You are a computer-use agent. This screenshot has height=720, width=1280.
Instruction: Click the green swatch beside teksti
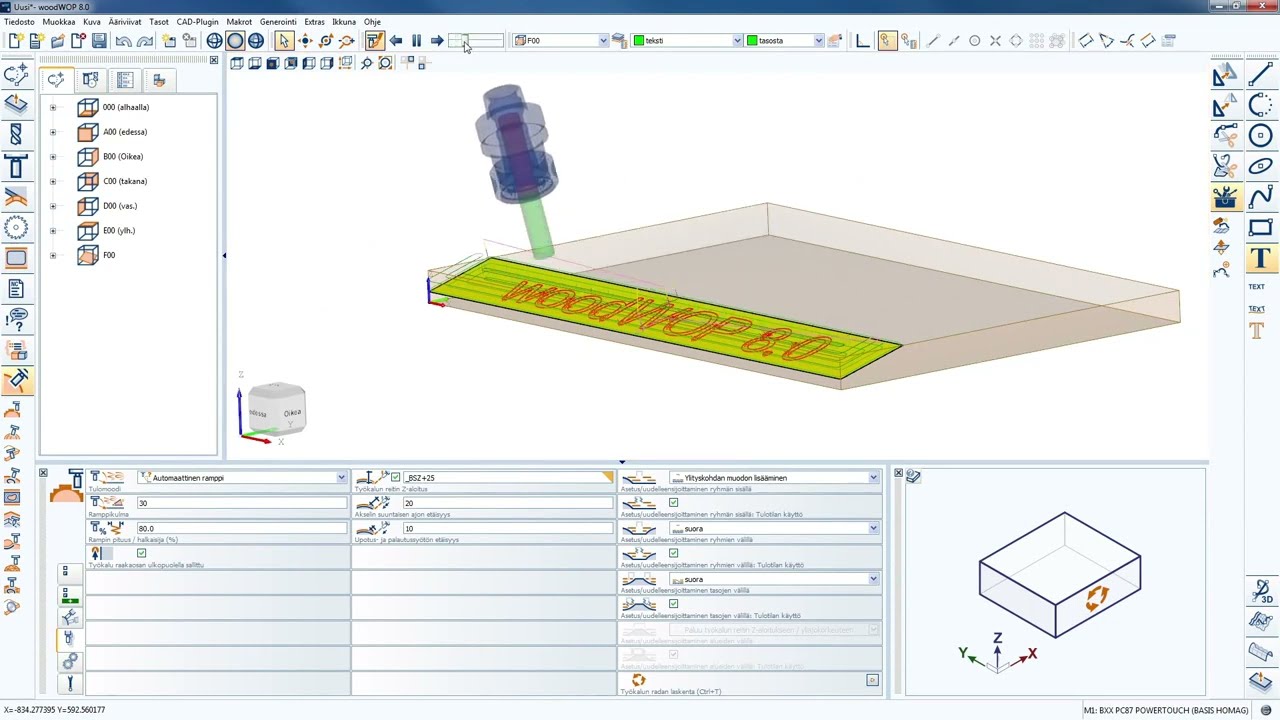(x=639, y=41)
